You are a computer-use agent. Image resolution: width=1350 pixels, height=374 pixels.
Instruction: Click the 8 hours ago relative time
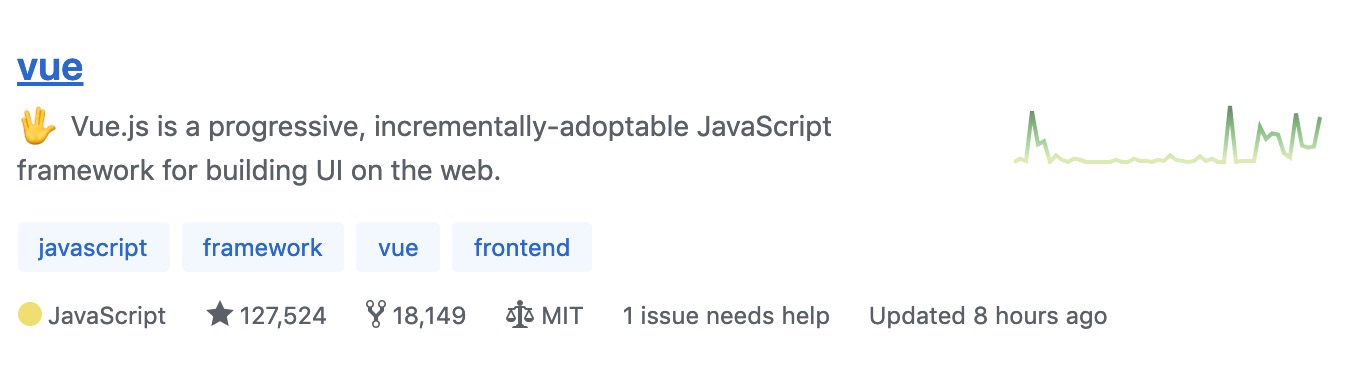click(x=1040, y=316)
